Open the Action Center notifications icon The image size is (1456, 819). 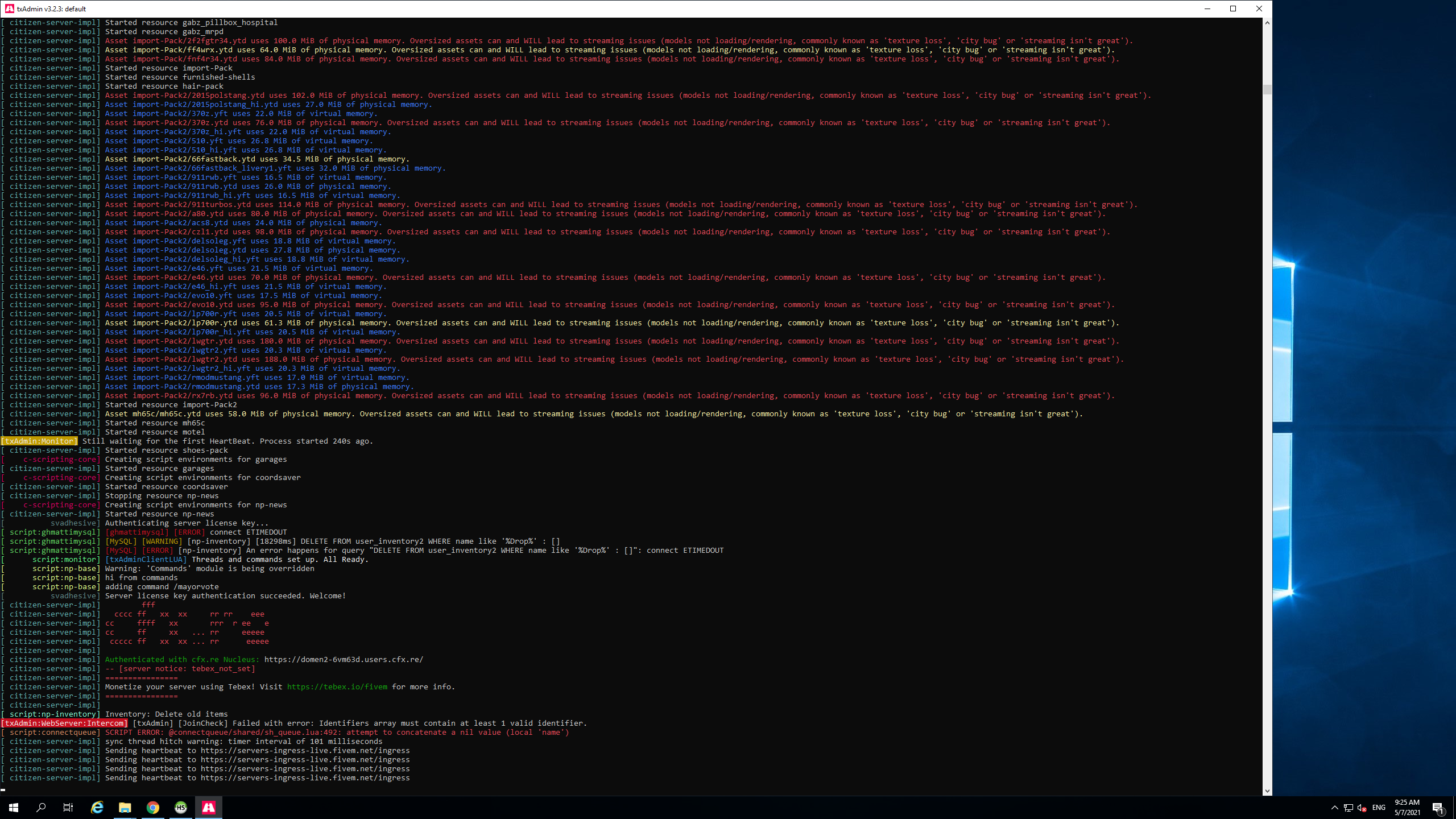pyautogui.click(x=1438, y=808)
